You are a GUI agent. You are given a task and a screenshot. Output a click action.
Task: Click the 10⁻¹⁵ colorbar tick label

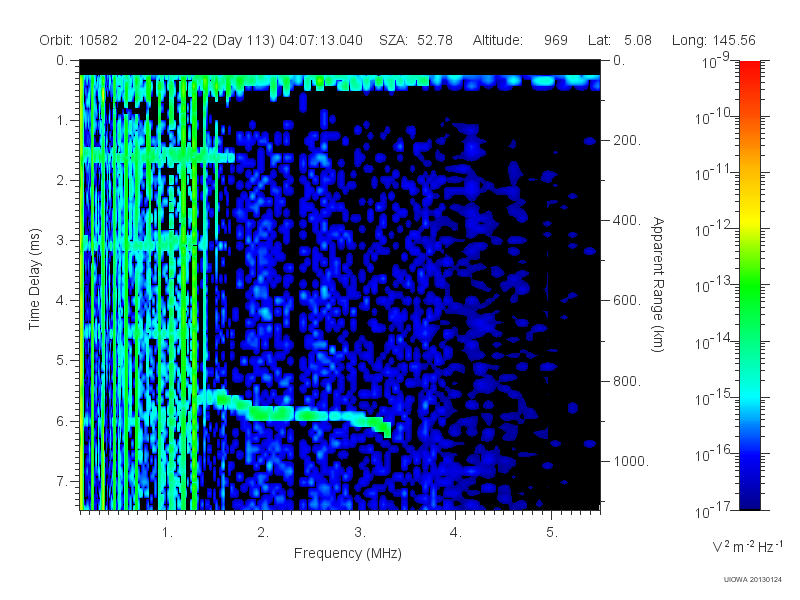tap(714, 397)
